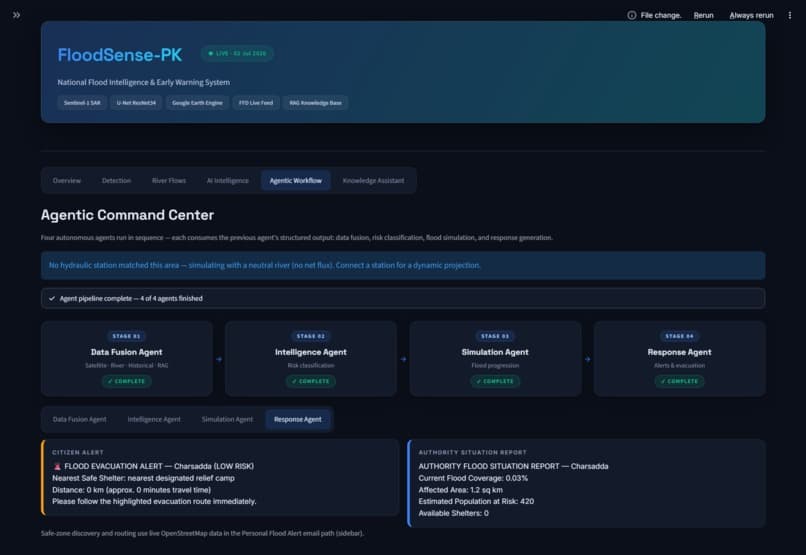Screen dimensions: 806x555
Task: Click Always rerun
Action: 751,15
